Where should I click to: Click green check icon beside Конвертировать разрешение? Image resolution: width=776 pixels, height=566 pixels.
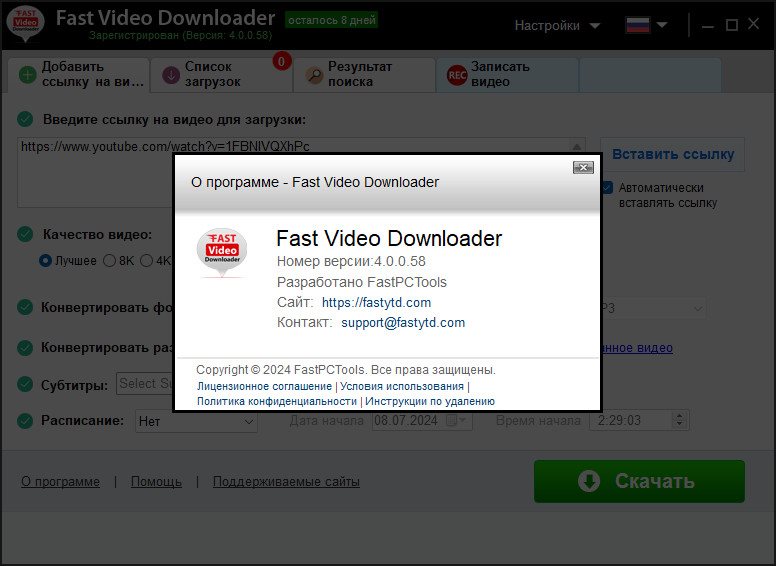point(25,348)
